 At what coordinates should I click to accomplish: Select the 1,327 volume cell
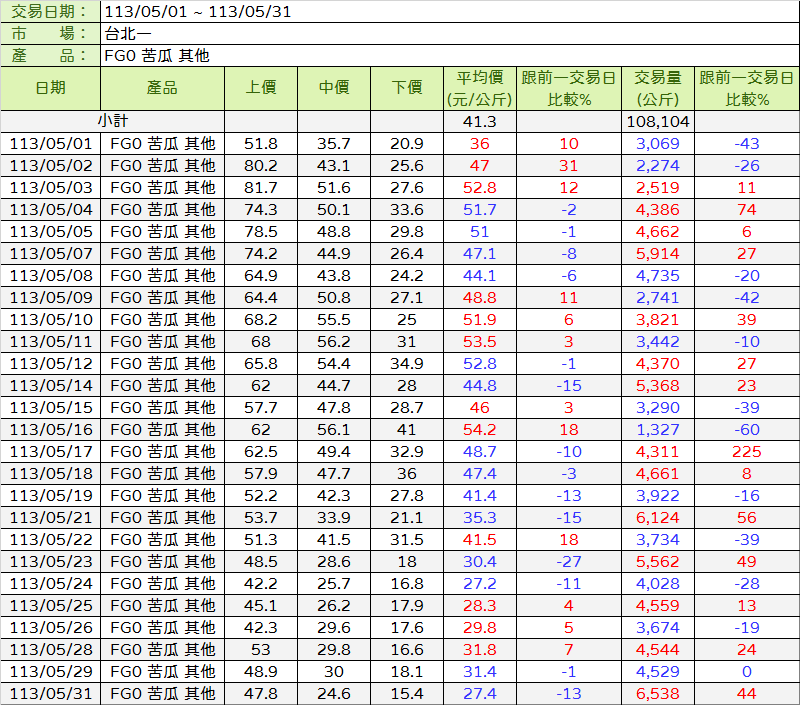click(x=657, y=429)
